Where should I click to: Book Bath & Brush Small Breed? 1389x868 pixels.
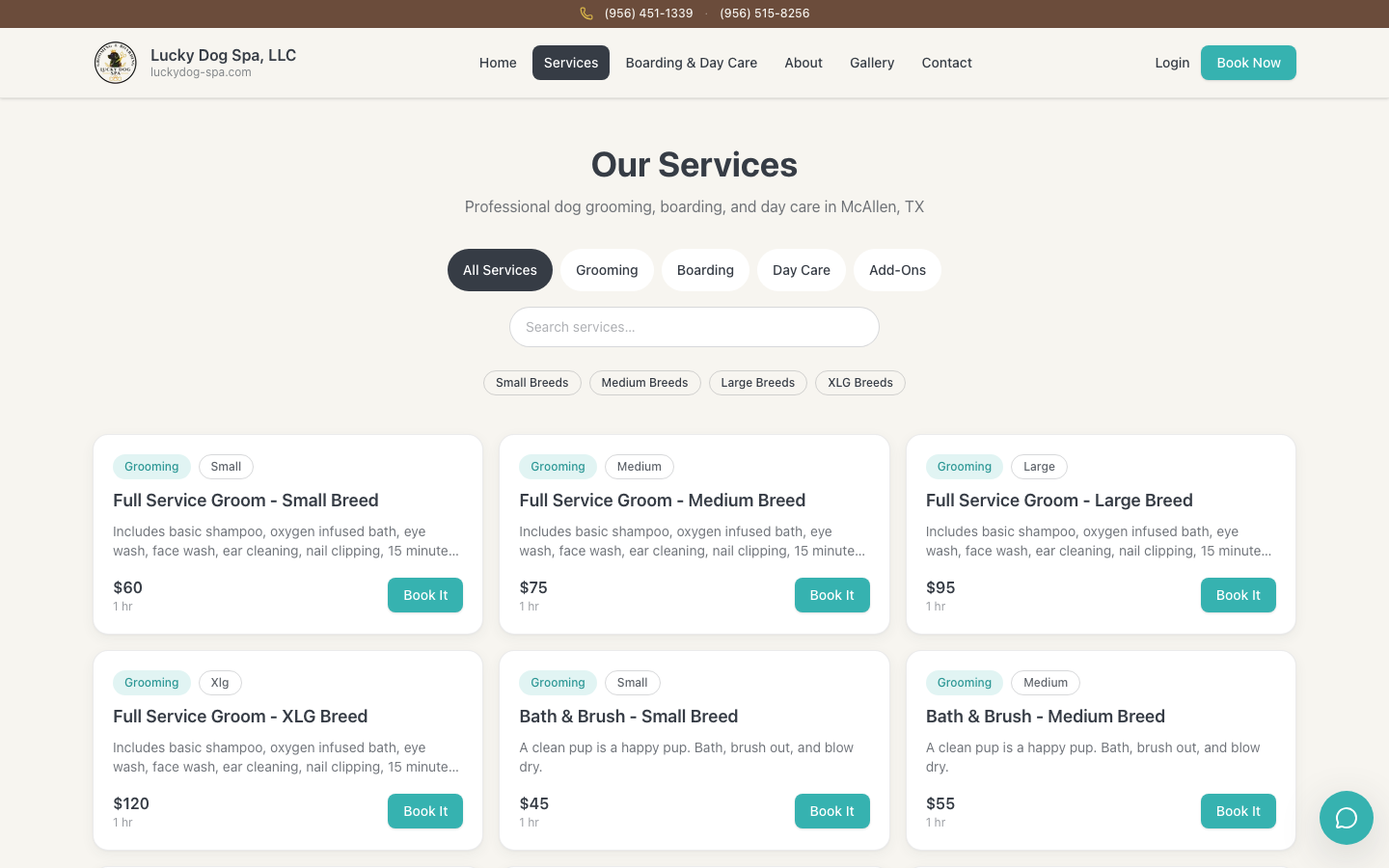(832, 811)
